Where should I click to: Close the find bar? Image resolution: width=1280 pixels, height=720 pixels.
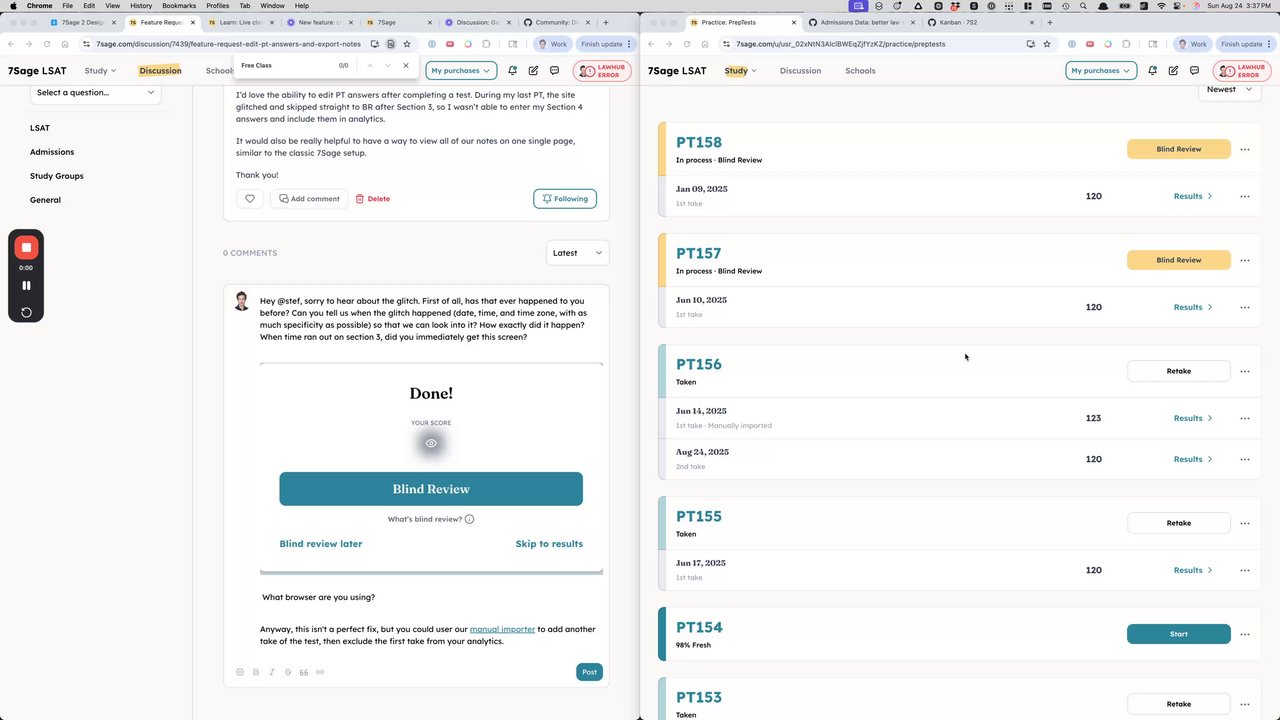[x=406, y=65]
